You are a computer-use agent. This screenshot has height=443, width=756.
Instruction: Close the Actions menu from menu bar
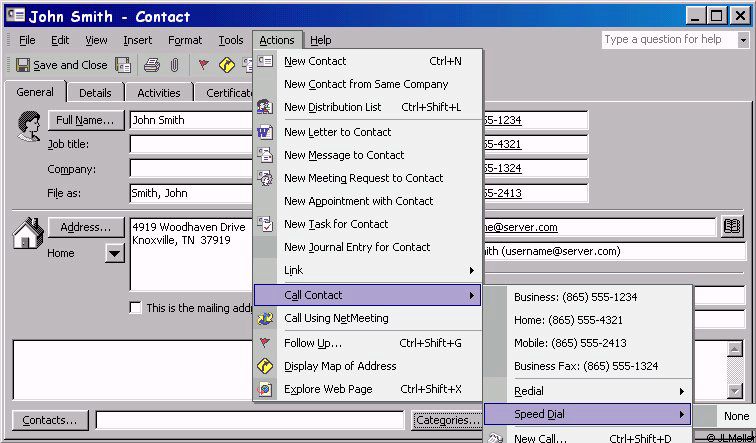[x=277, y=40]
